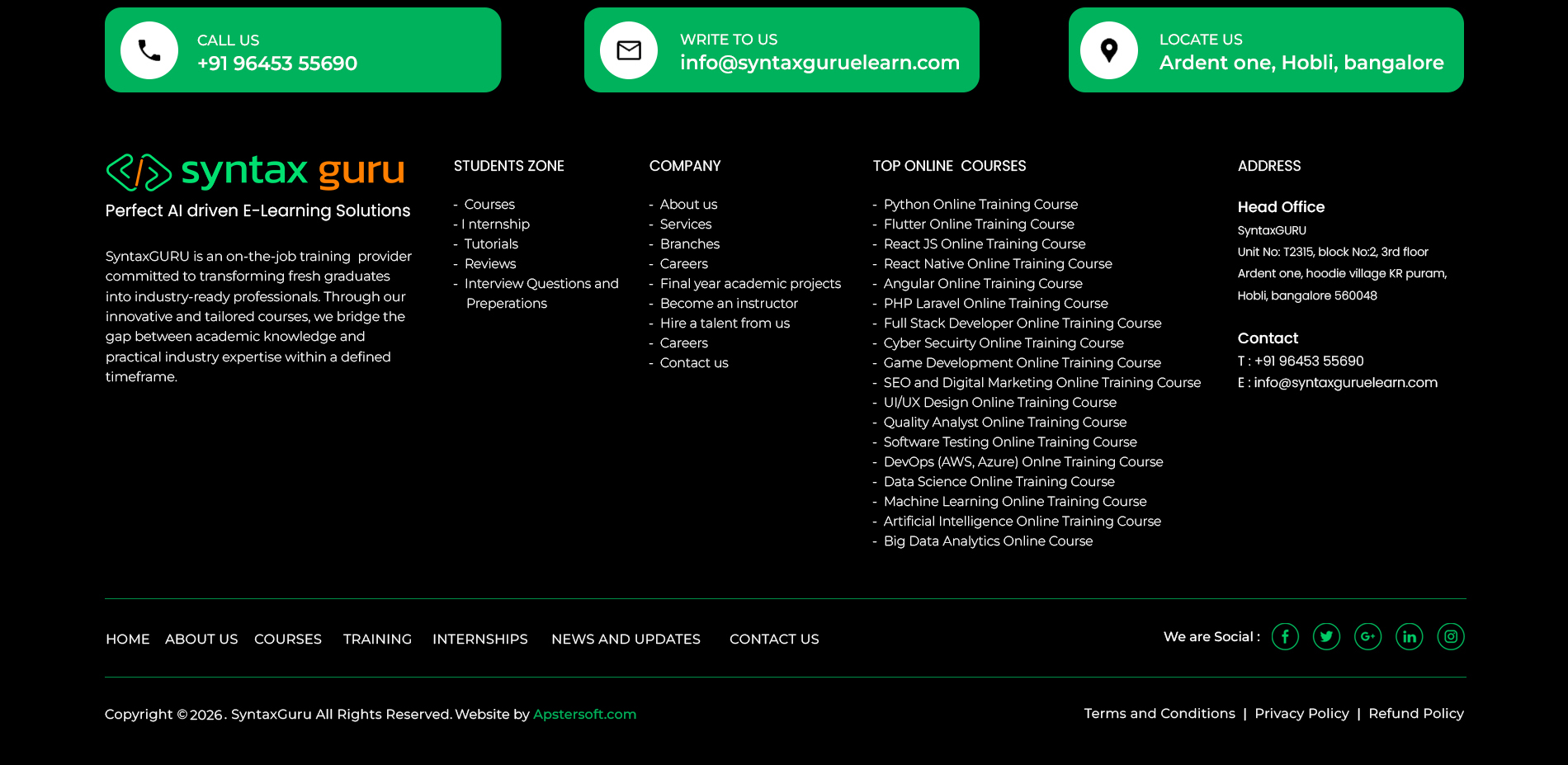The height and width of the screenshot is (765, 1568).
Task: Open the Python Online Training Course link
Action: coord(980,204)
